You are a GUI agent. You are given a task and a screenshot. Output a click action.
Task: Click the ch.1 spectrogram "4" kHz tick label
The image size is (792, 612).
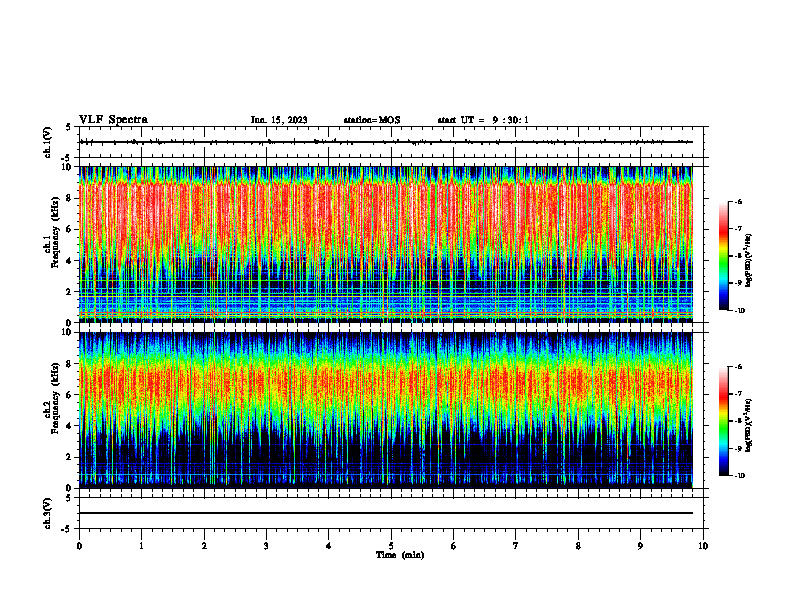coord(70,261)
